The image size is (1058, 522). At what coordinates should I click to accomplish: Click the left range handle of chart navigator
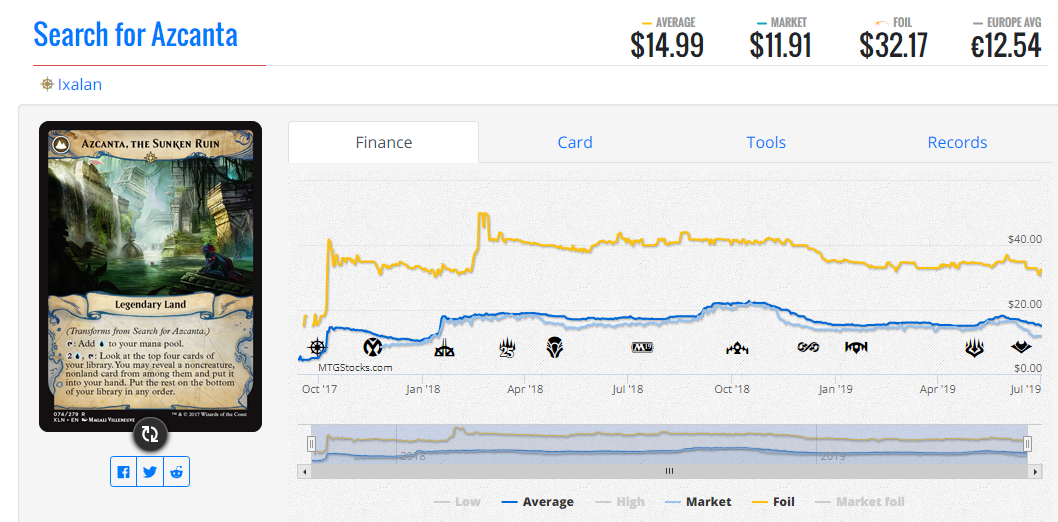tap(311, 443)
